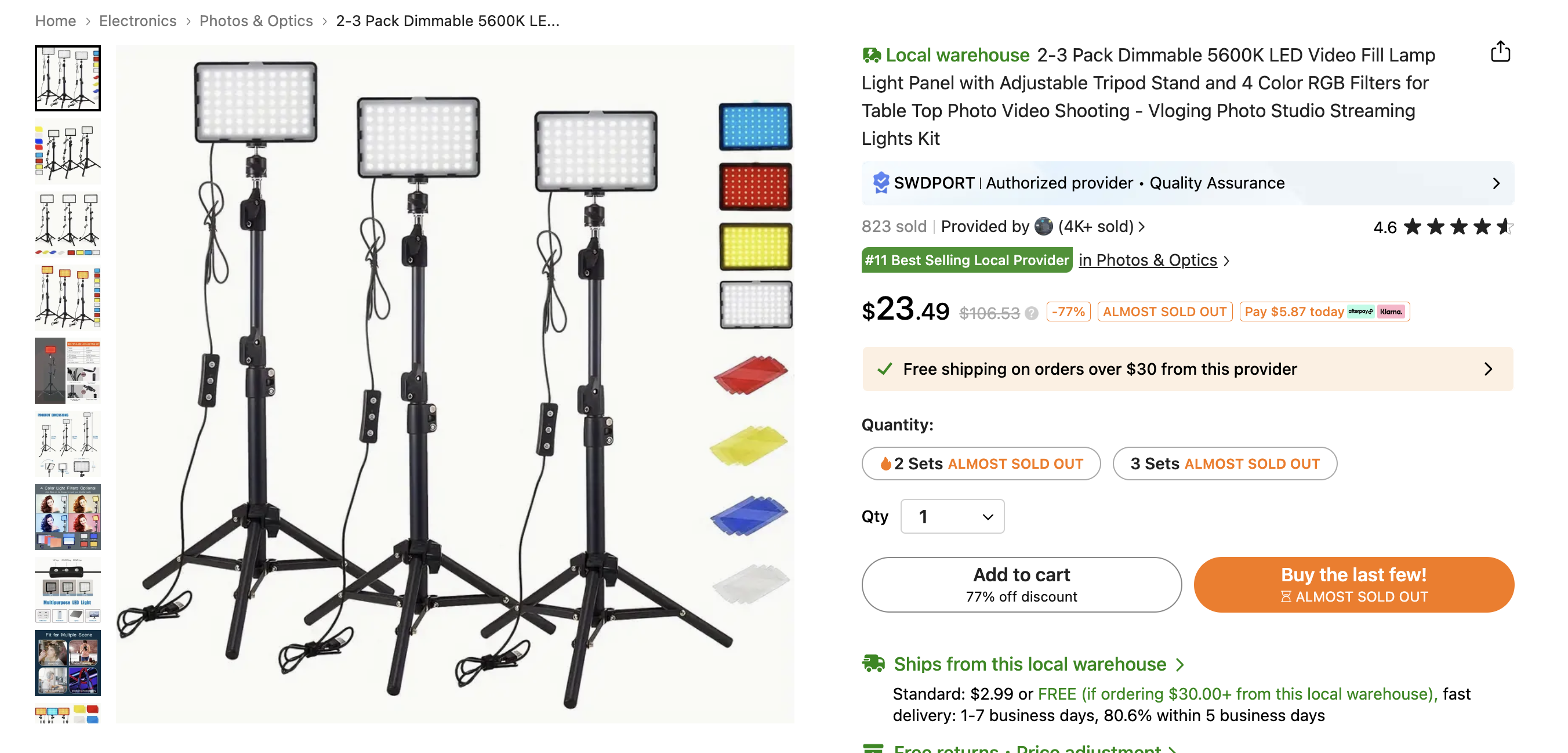Open Photos & Optics breadcrumb category
The height and width of the screenshot is (753, 1568).
pos(256,21)
